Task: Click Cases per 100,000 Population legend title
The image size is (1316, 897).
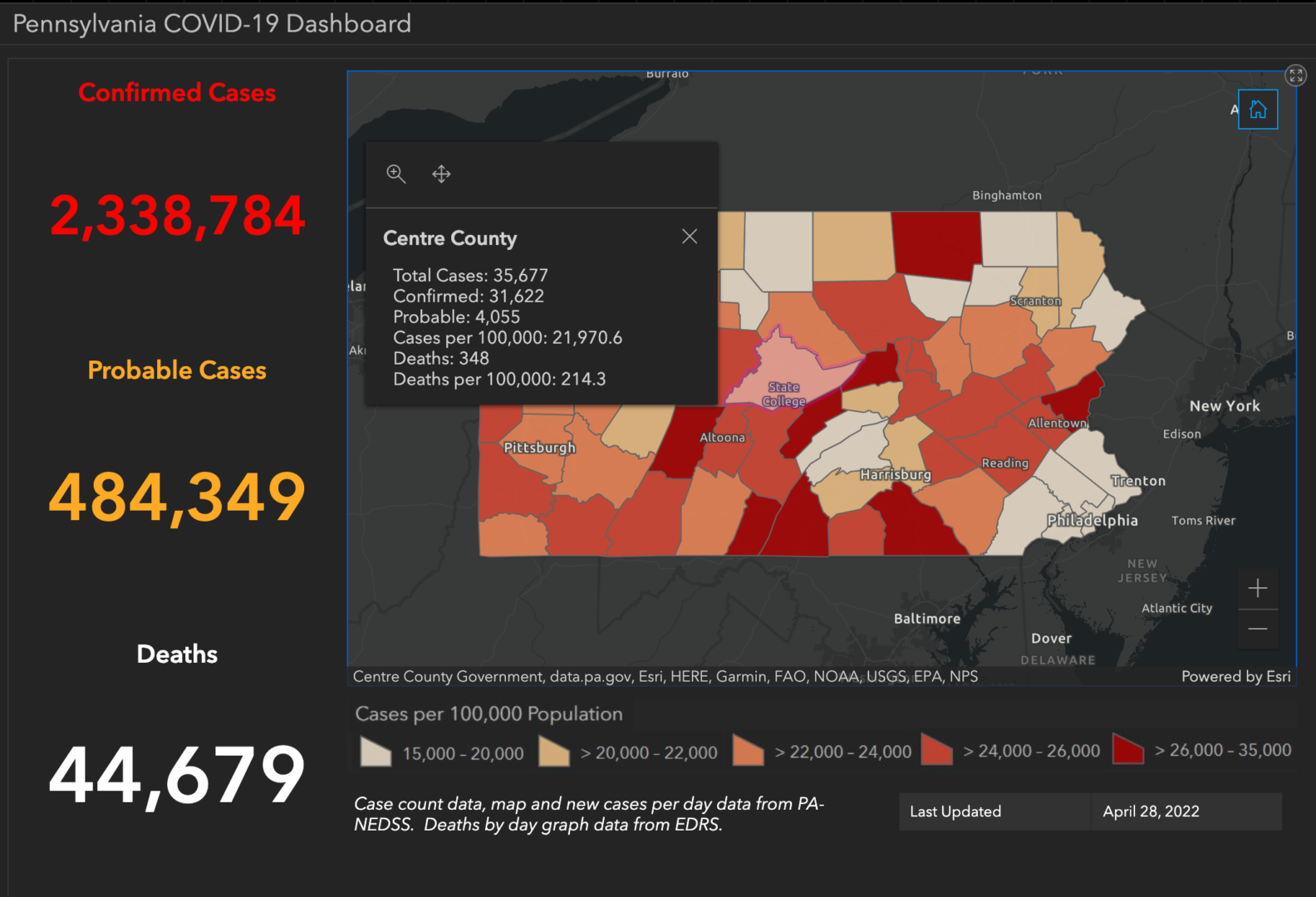Action: [x=489, y=713]
